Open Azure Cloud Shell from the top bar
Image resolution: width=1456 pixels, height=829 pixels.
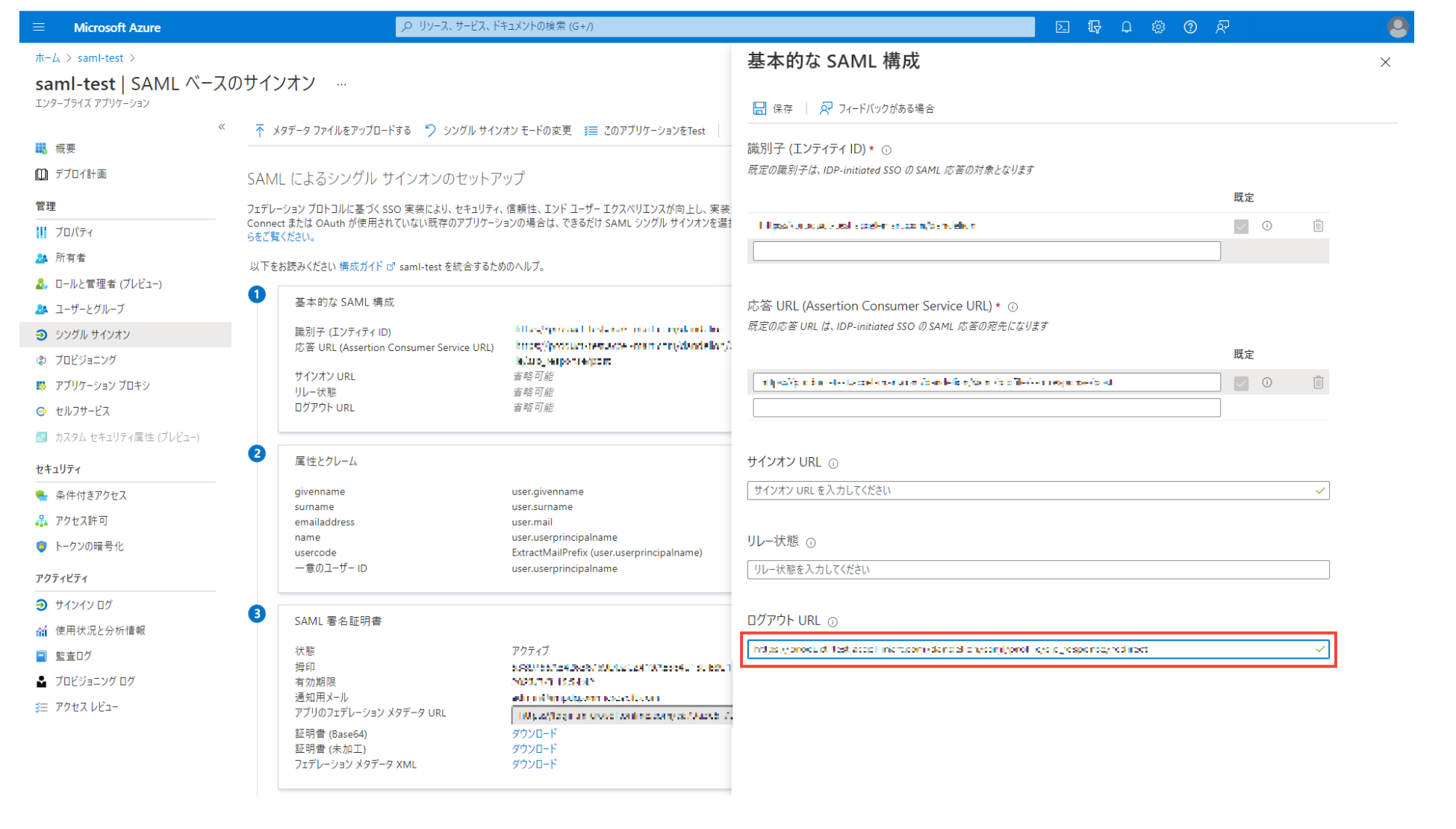pyautogui.click(x=1062, y=27)
